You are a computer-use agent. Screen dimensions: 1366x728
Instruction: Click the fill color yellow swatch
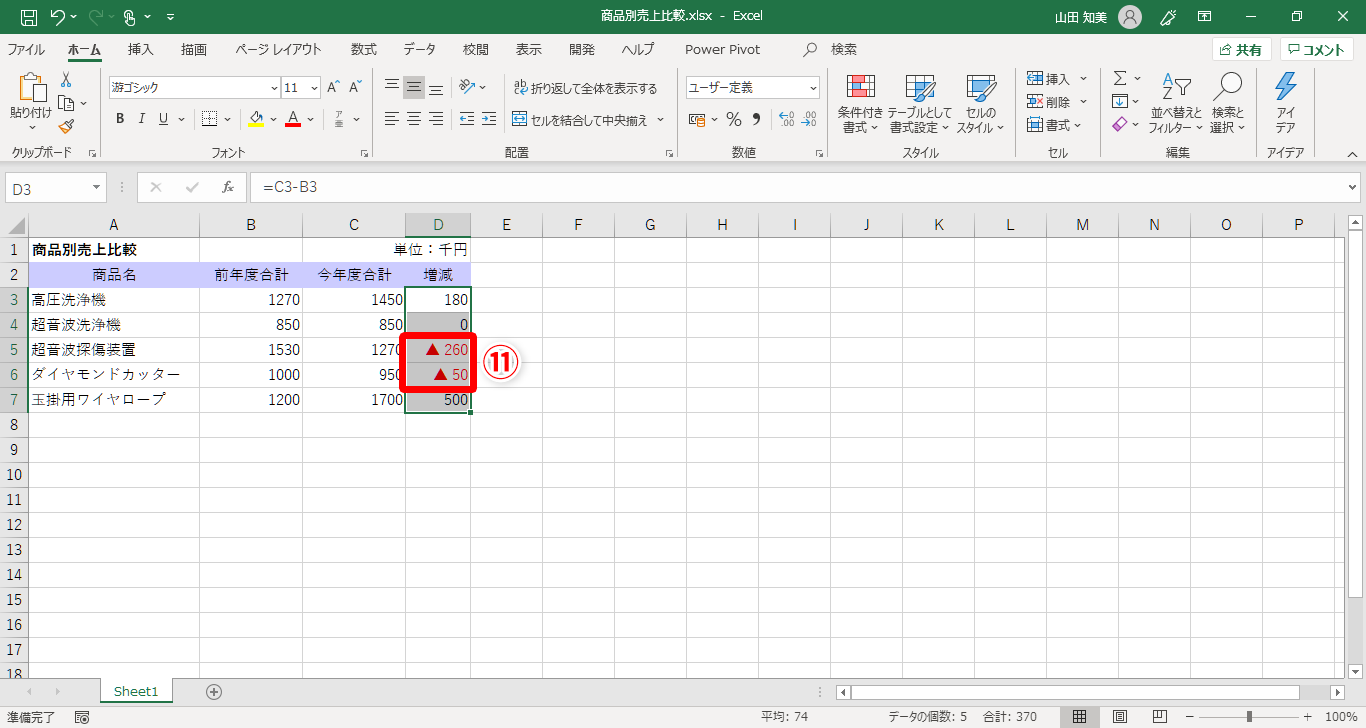coord(256,120)
